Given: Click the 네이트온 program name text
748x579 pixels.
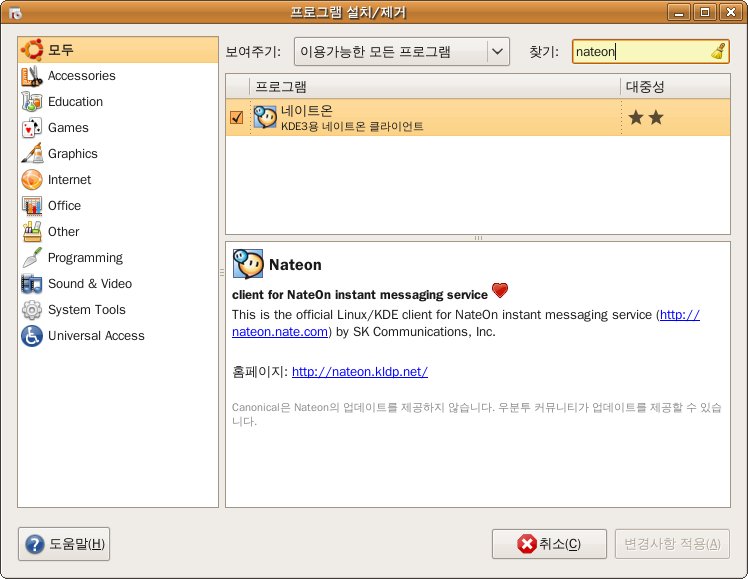Looking at the screenshot, I should 306,111.
